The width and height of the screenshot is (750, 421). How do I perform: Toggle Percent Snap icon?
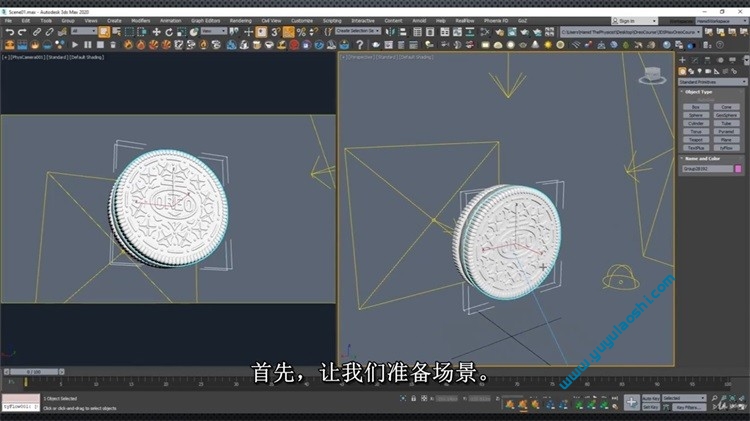coord(301,32)
